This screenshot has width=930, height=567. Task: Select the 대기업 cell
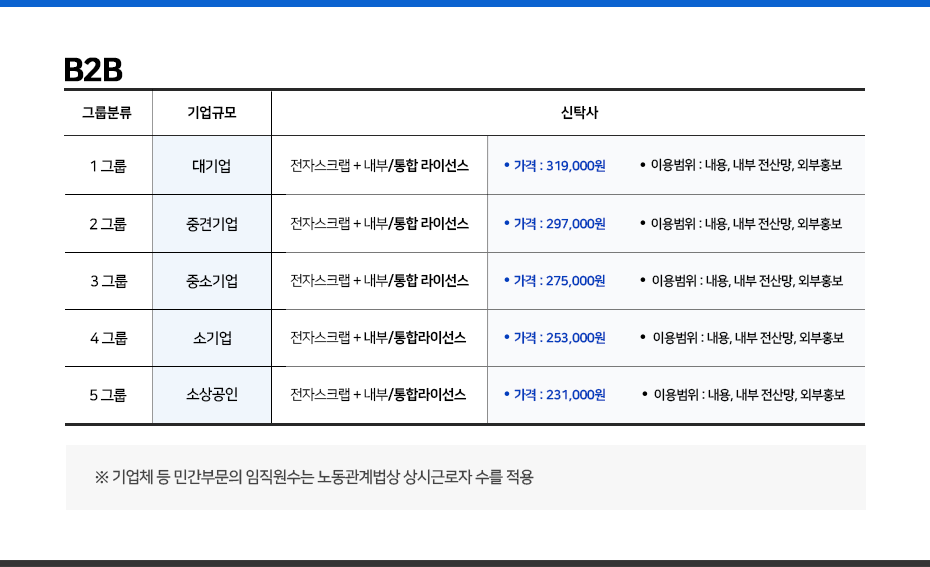(212, 165)
